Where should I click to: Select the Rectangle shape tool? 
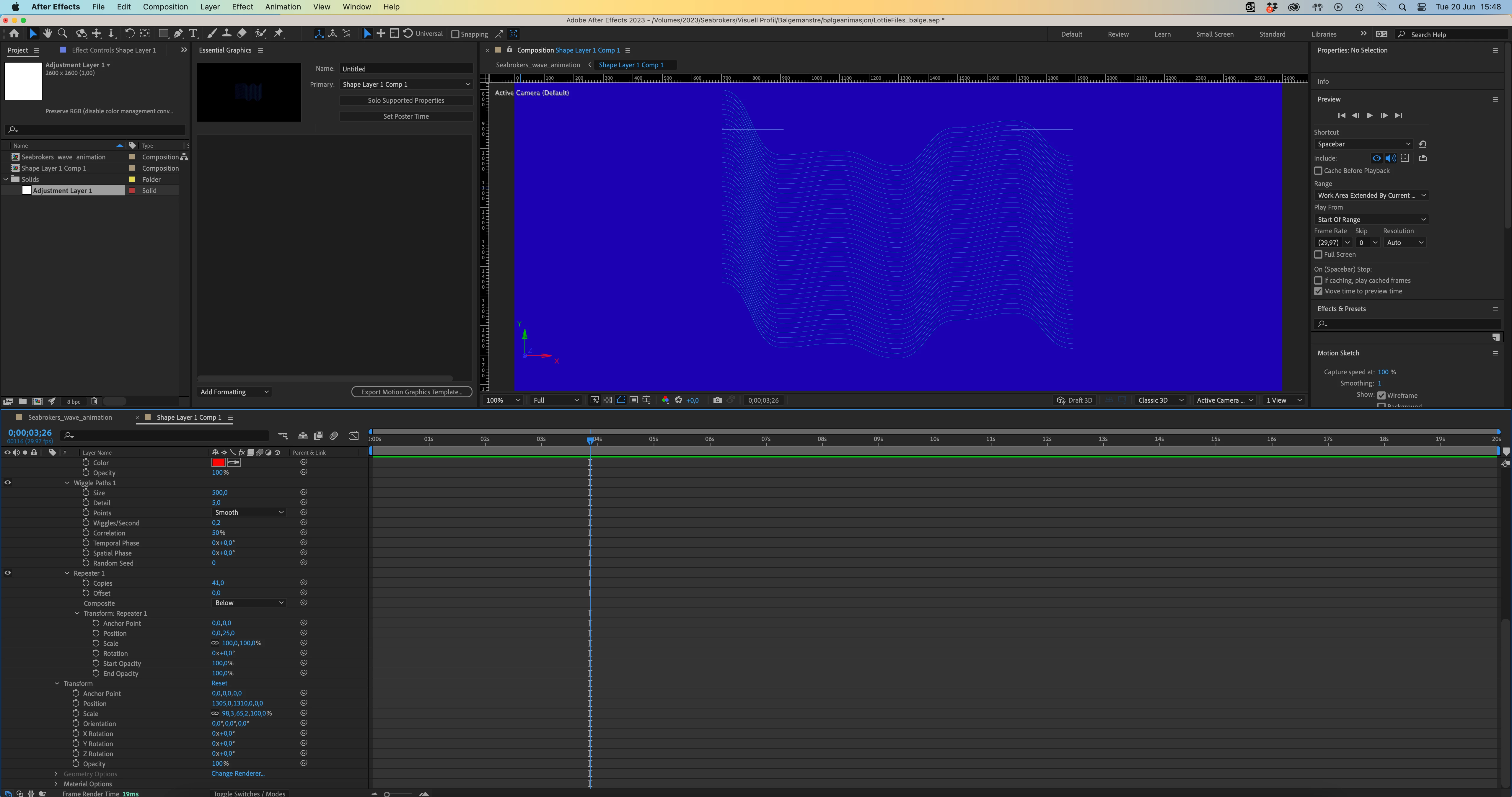(x=163, y=33)
